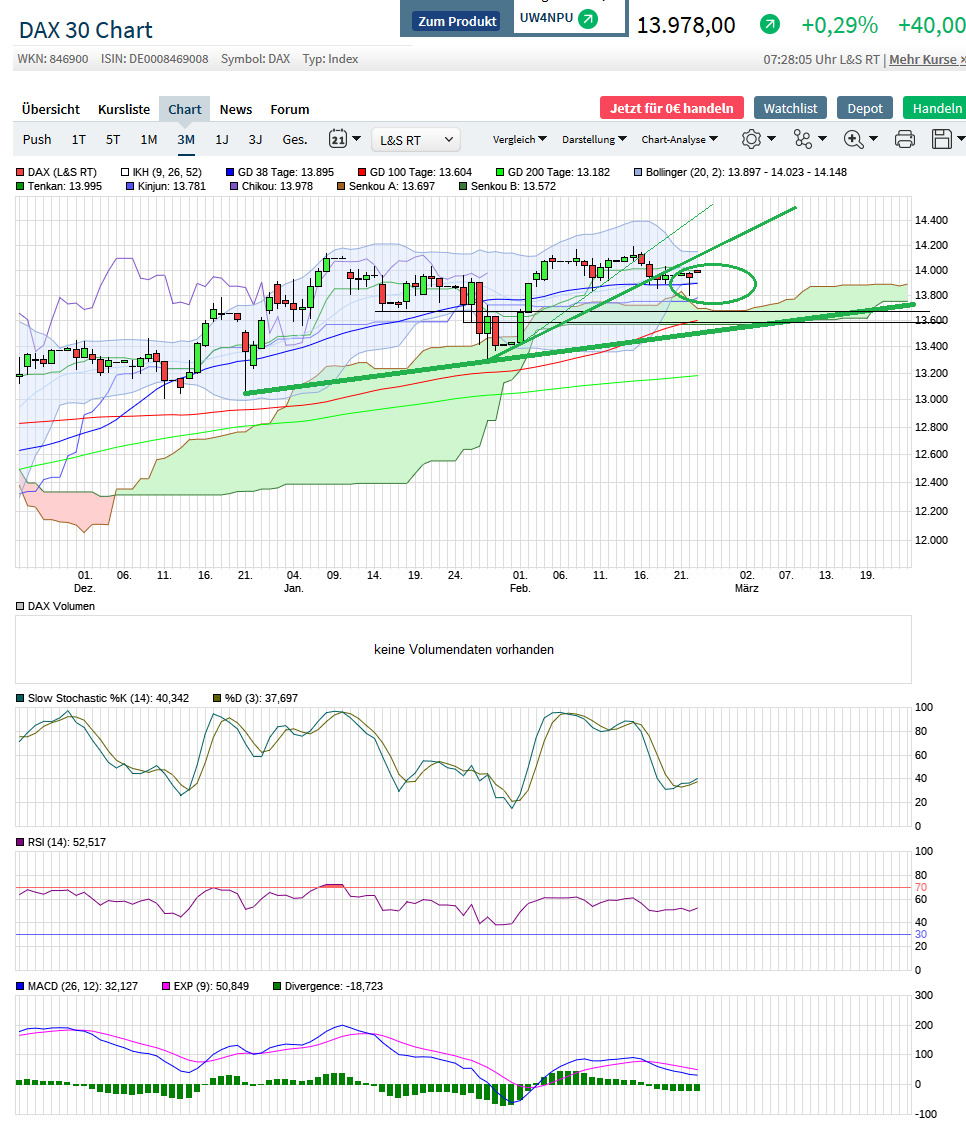The height and width of the screenshot is (1132, 966).
Task: Open the L&S RT exchange dropdown
Action: tap(415, 139)
